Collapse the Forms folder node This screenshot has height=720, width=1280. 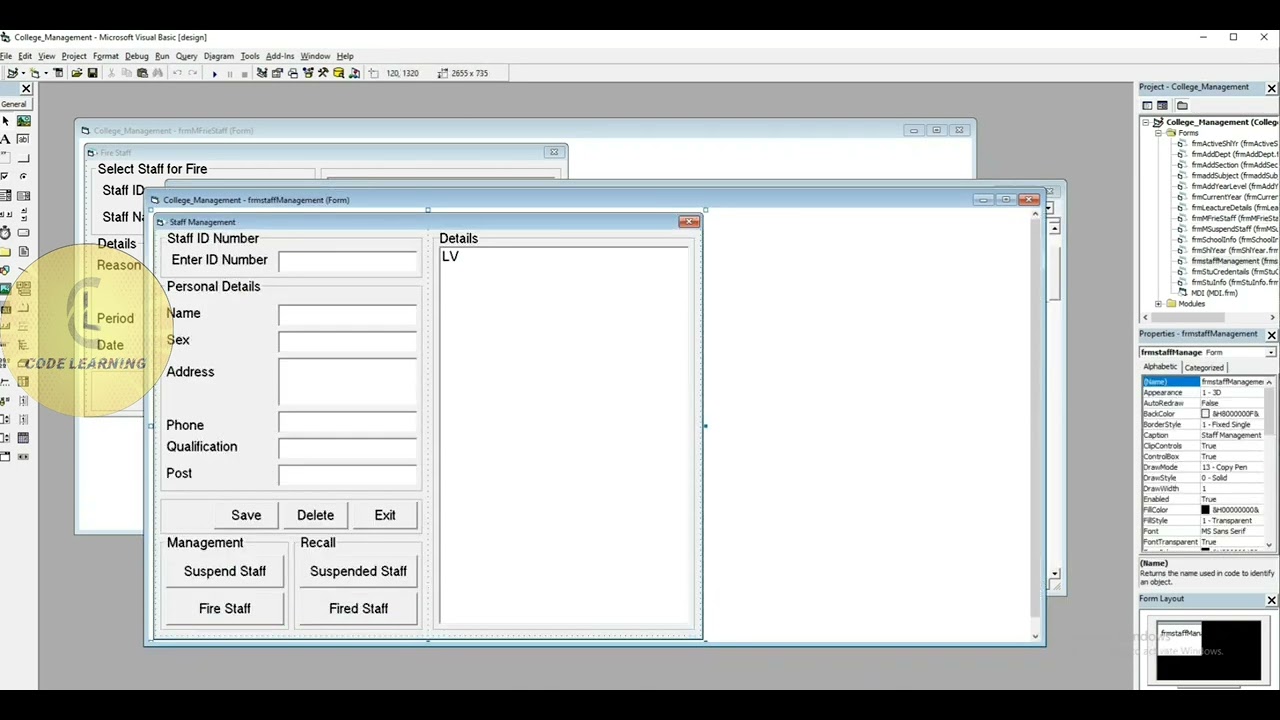[x=1158, y=133]
